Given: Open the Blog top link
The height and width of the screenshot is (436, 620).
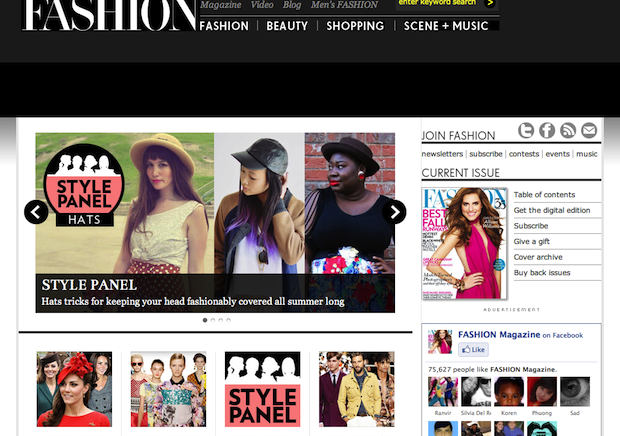Looking at the screenshot, I should pos(292,5).
